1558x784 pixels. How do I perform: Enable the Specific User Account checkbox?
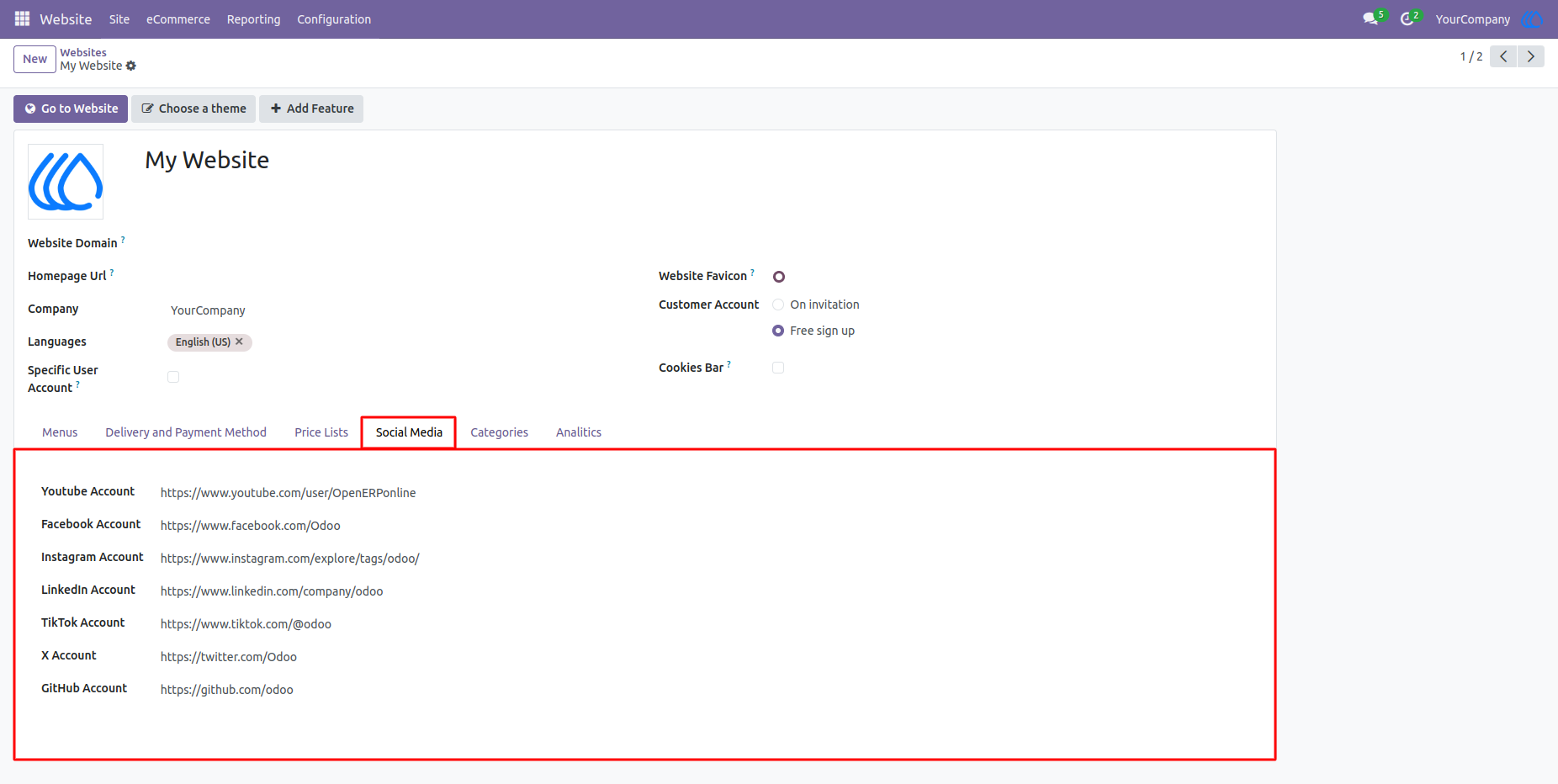click(x=173, y=377)
